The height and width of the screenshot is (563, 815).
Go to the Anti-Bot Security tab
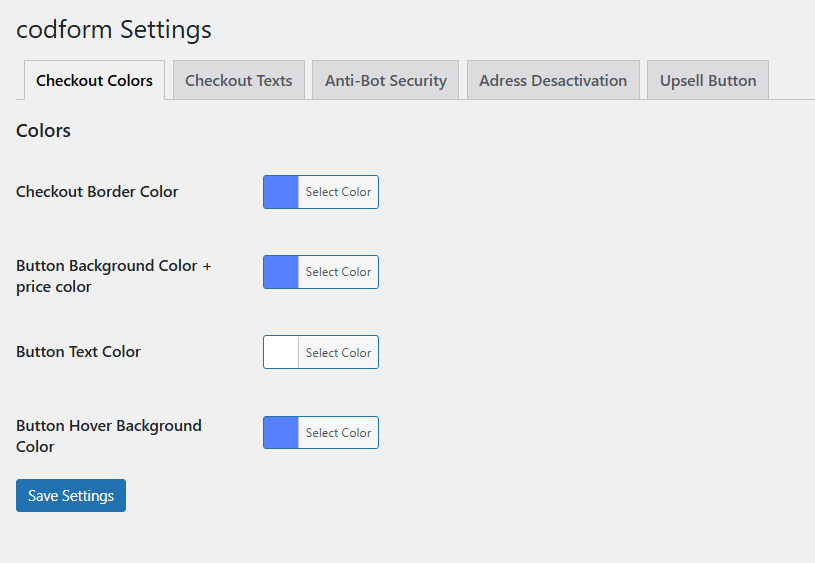385,81
